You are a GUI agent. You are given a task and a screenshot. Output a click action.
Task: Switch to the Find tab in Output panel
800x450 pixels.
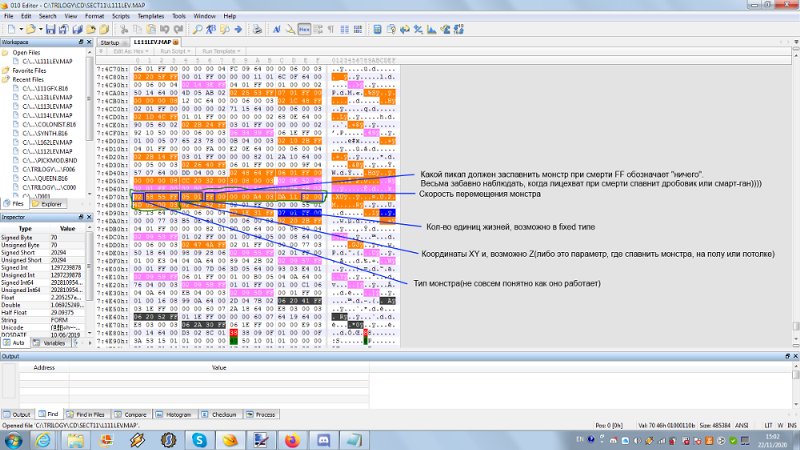(48, 414)
